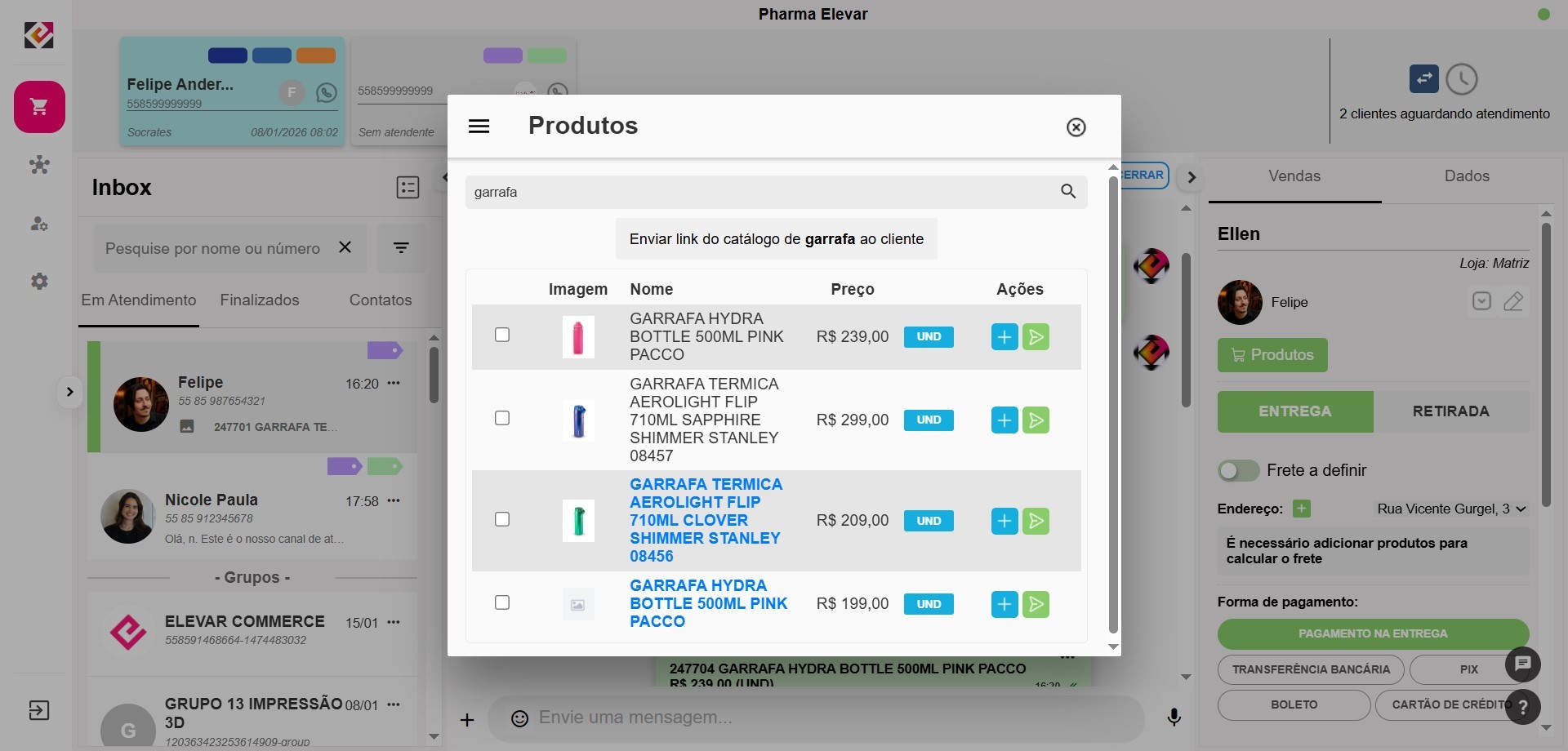Open the help question mark button
This screenshot has height=751, width=1568.
coord(1523,707)
